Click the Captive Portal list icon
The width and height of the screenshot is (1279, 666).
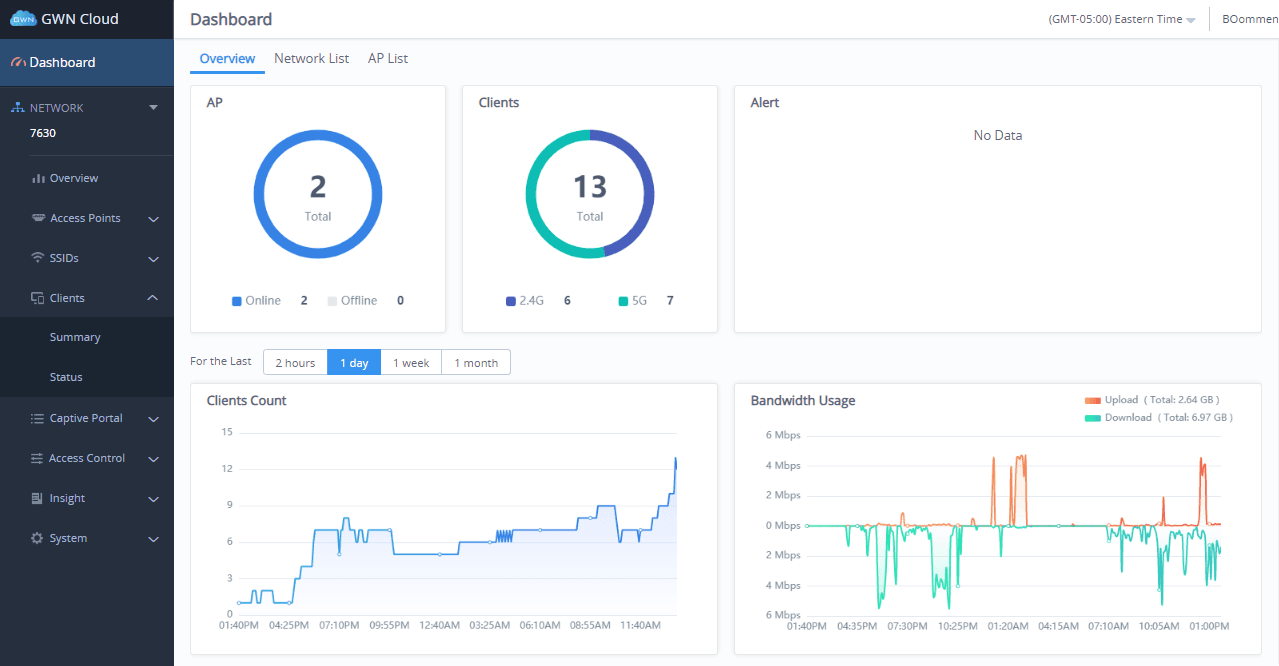[x=38, y=418]
